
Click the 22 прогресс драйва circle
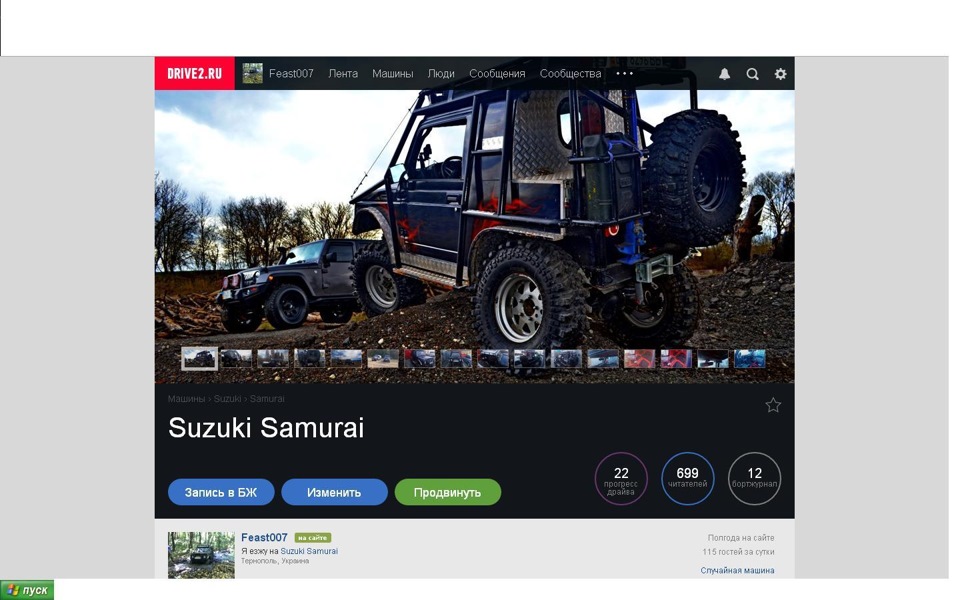click(621, 479)
